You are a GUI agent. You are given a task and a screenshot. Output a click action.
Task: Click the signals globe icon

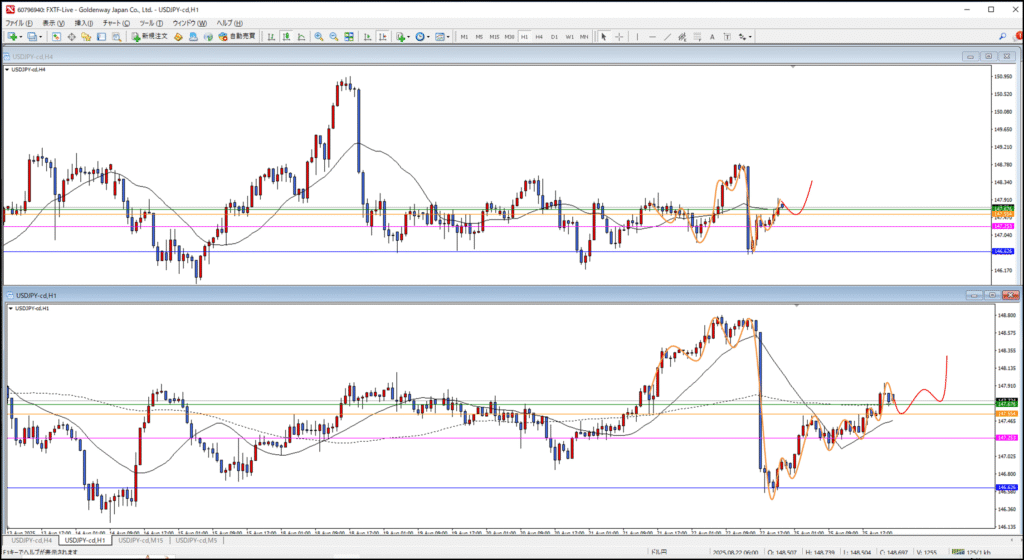(208, 37)
